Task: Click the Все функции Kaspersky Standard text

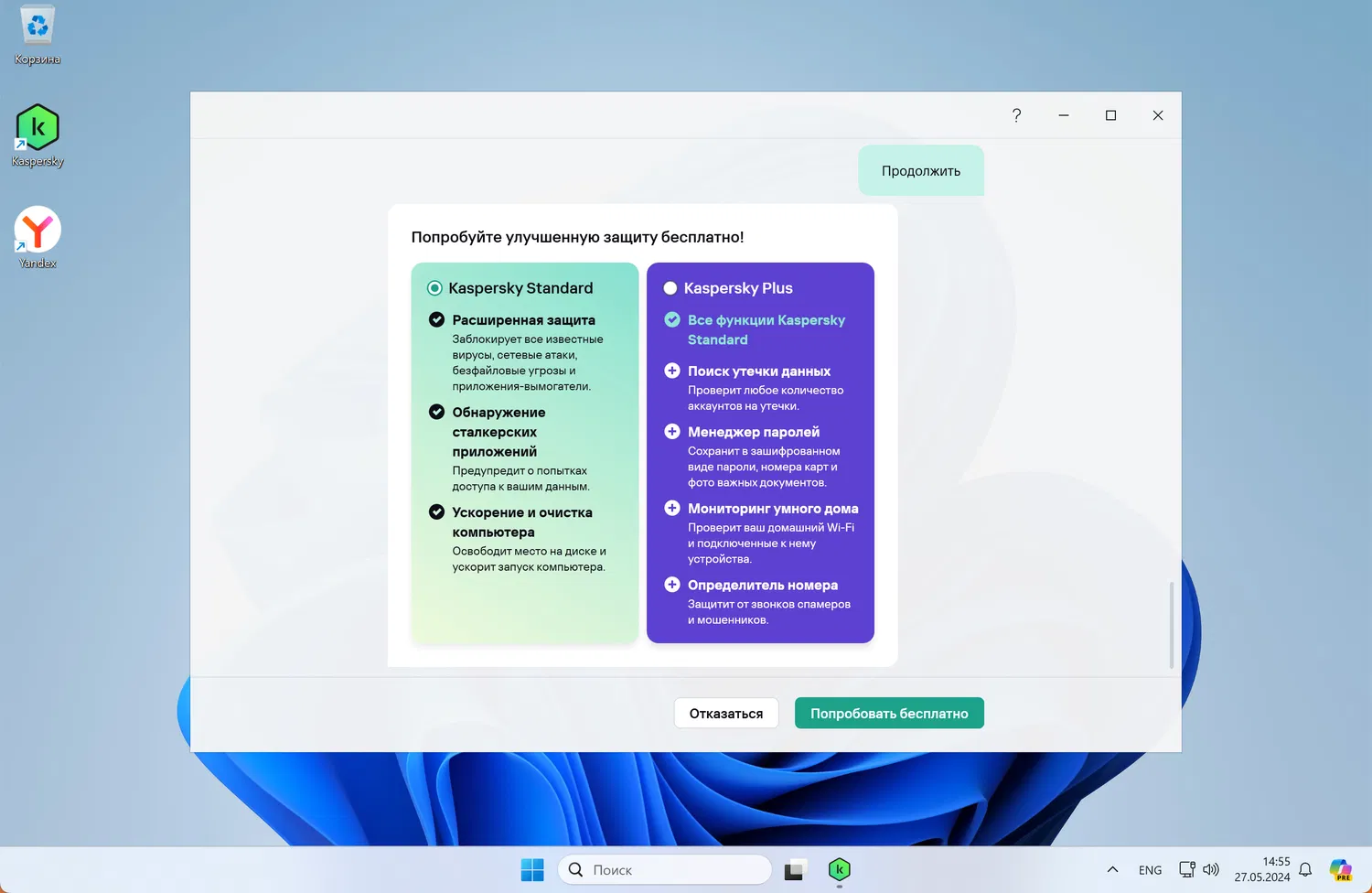Action: [x=766, y=329]
